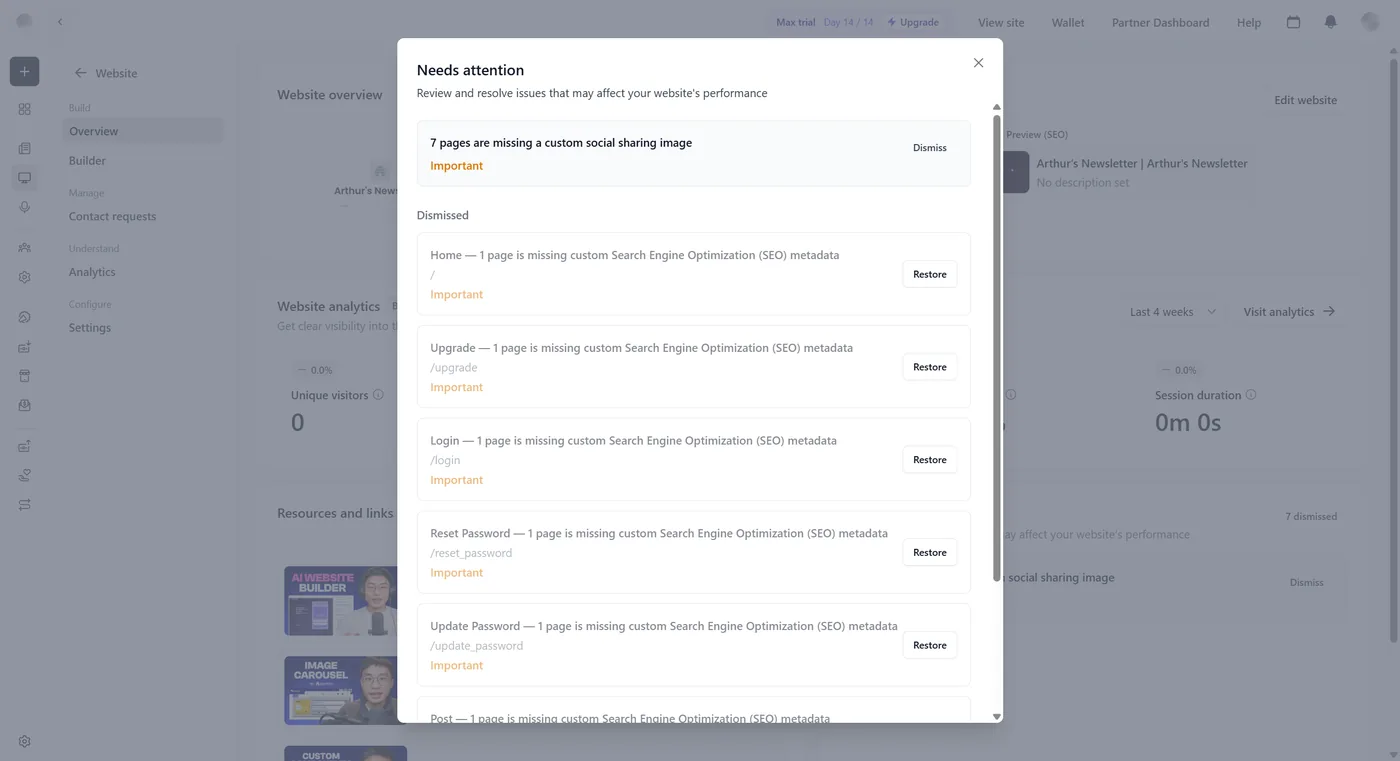Click '/reset_password' path text
This screenshot has height=761, width=1400.
tap(471, 553)
